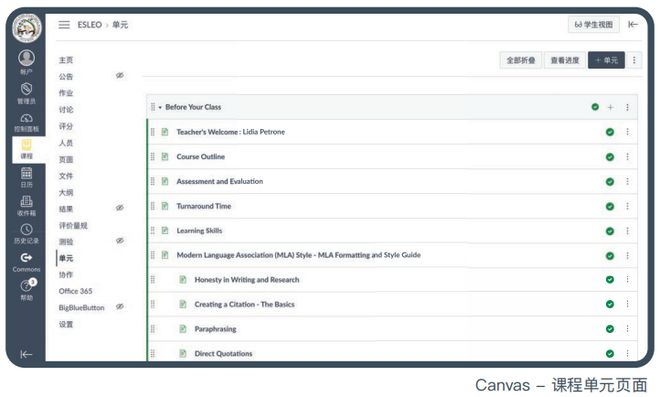The width and height of the screenshot is (660, 397).
Task: Click page icon beside Course Outline
Action: click(165, 157)
